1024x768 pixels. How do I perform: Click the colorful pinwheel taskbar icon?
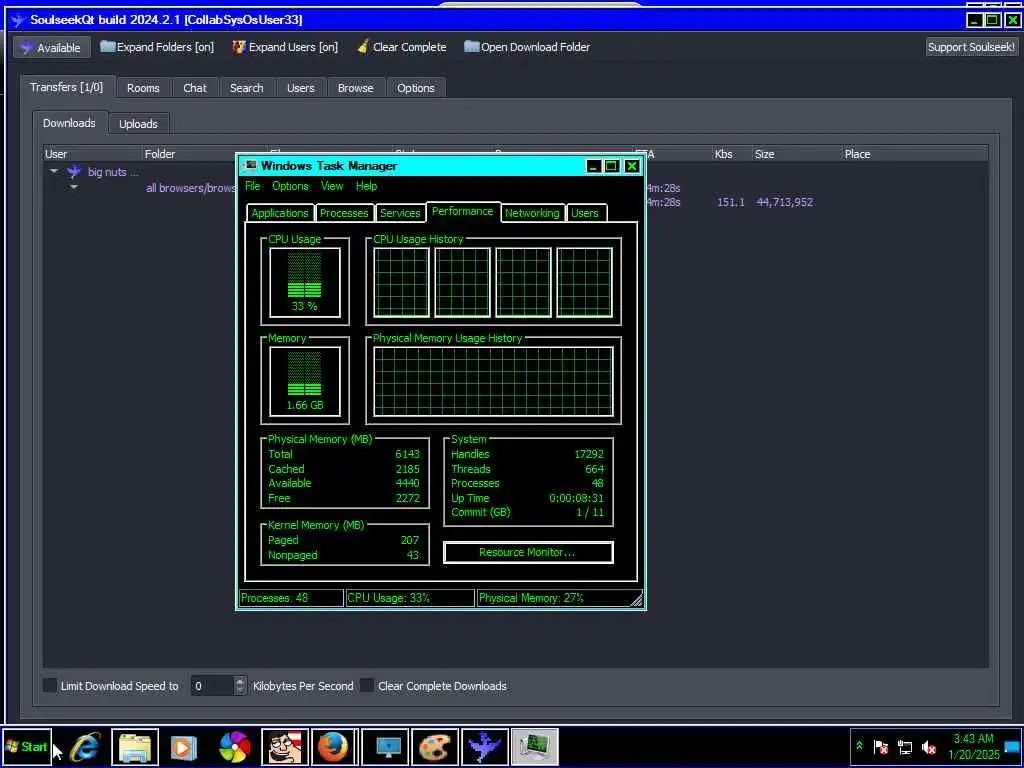click(x=234, y=746)
